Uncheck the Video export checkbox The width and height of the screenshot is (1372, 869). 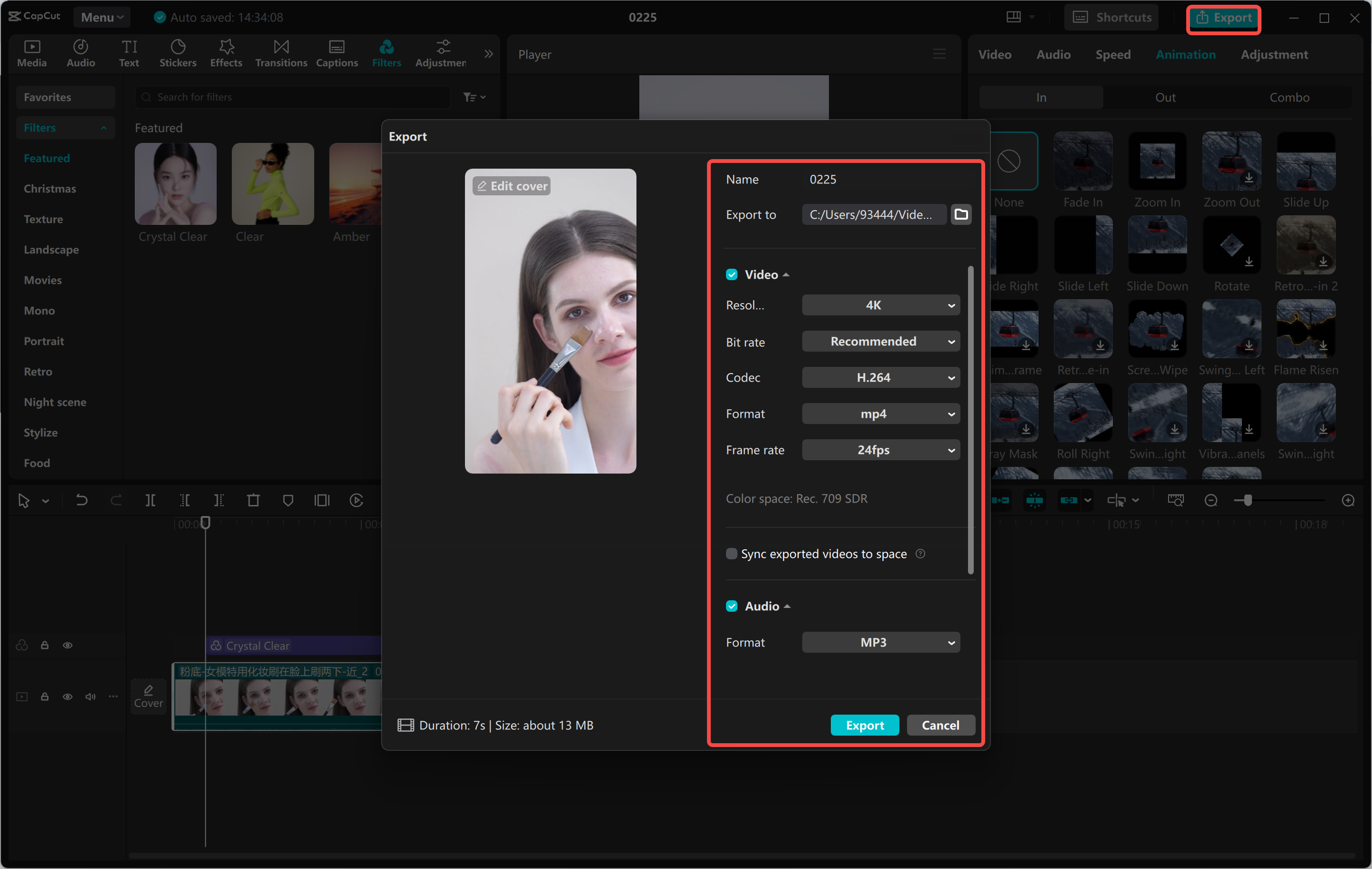[x=732, y=274]
